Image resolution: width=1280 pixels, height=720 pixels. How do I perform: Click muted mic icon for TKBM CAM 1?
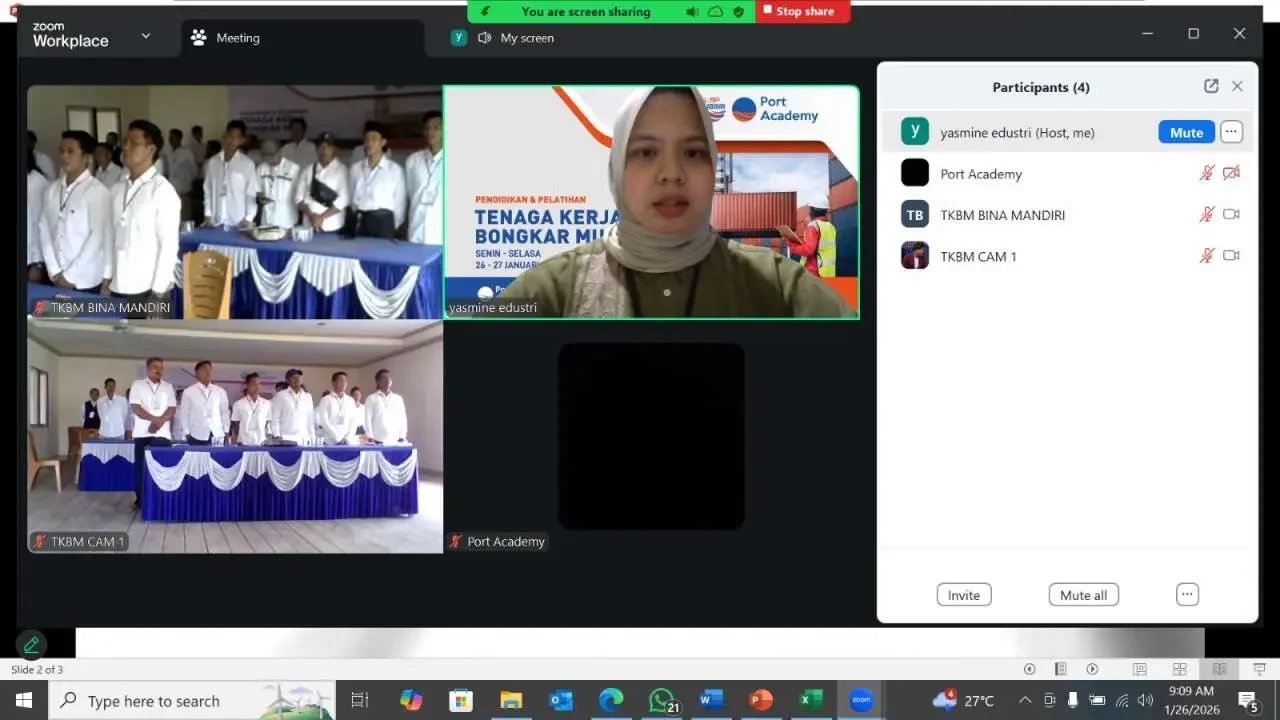point(1207,256)
